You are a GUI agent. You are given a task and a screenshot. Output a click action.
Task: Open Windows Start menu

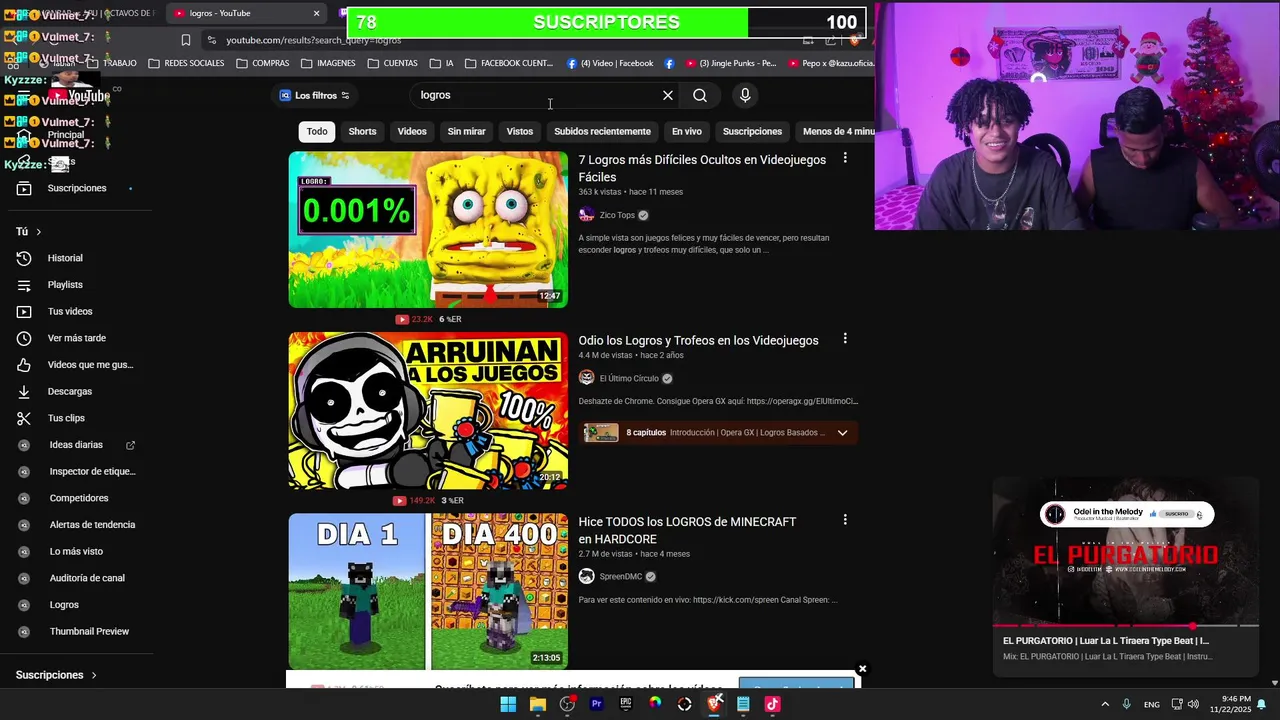click(x=508, y=704)
